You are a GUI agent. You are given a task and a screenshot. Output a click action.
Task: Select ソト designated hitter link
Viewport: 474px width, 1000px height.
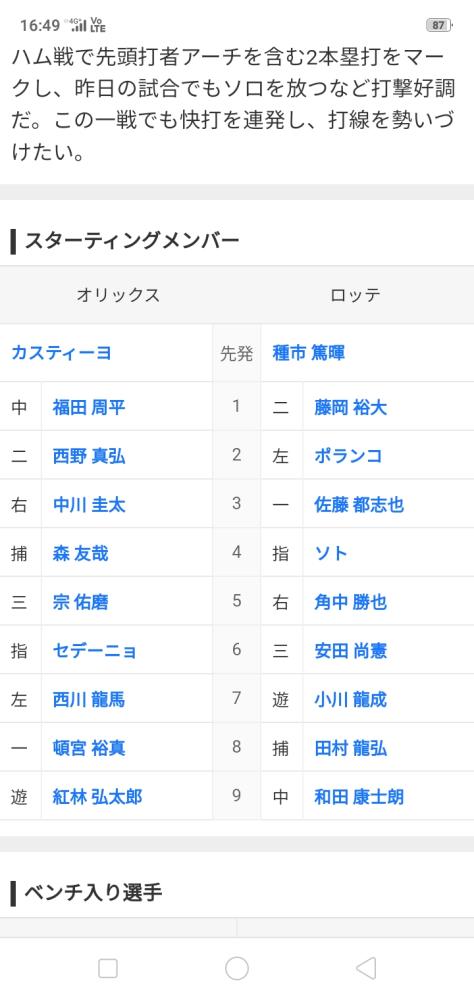point(330,553)
